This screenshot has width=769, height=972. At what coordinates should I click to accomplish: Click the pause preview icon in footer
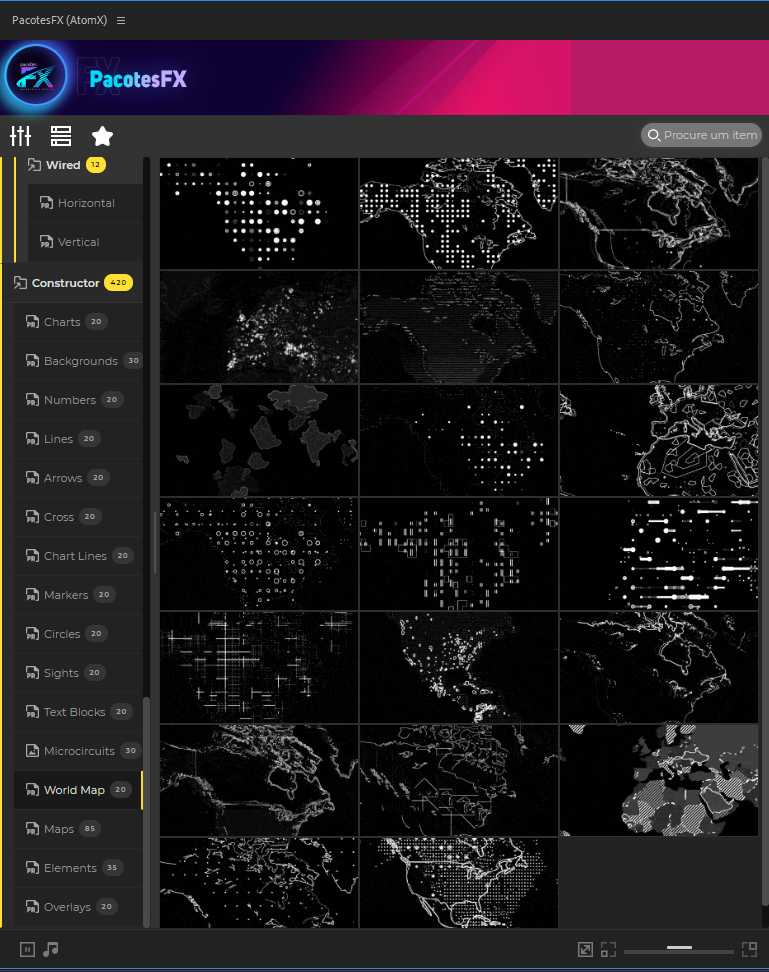point(27,948)
